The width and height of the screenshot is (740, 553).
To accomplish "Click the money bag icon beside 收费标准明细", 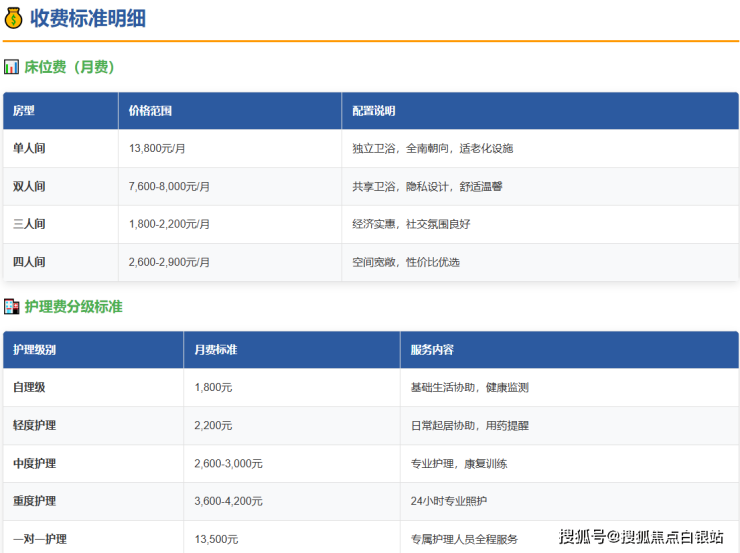I will pyautogui.click(x=13, y=18).
